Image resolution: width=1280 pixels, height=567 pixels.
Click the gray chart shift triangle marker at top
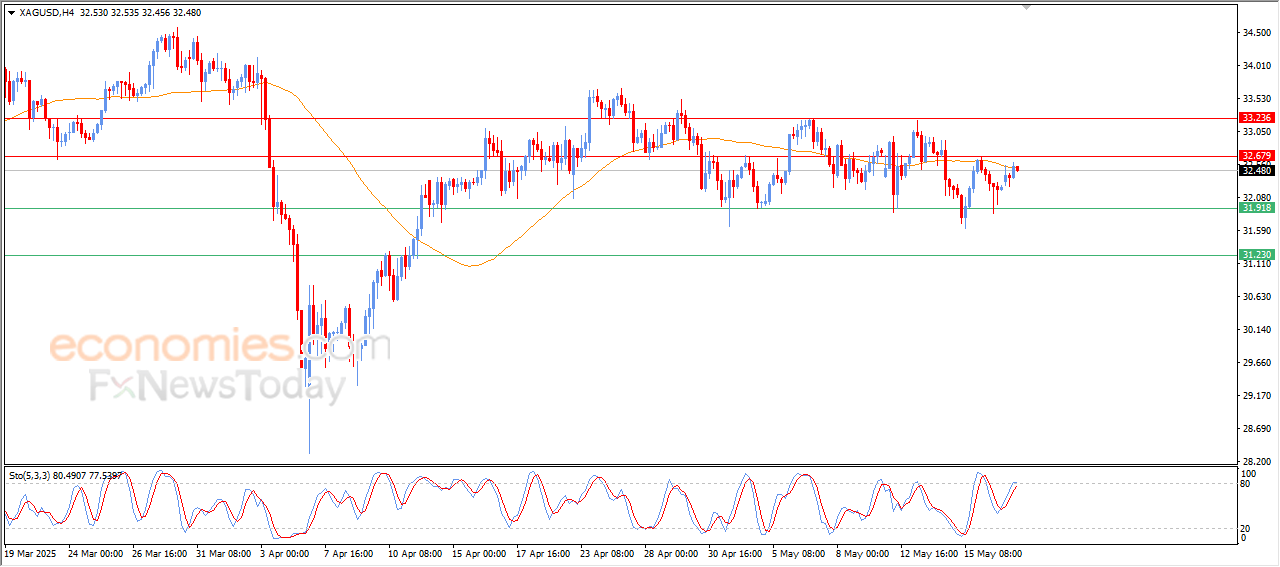point(1026,7)
